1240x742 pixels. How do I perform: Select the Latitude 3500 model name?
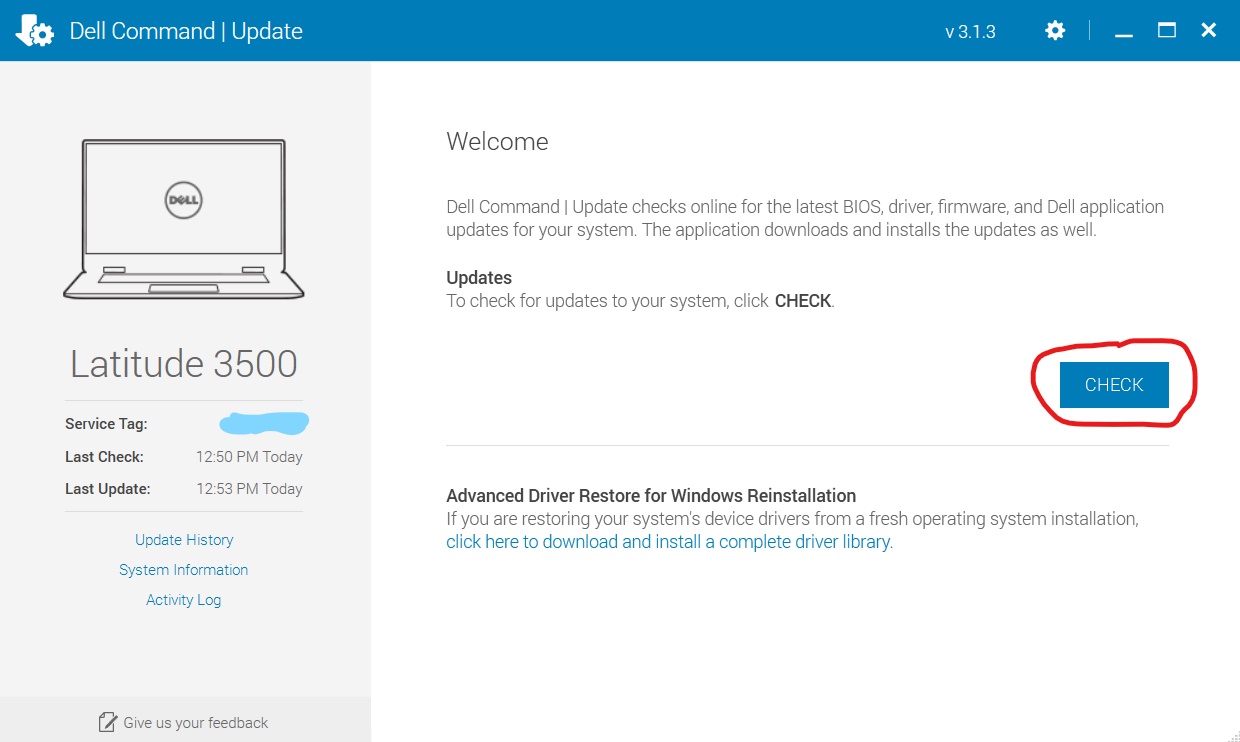click(184, 363)
